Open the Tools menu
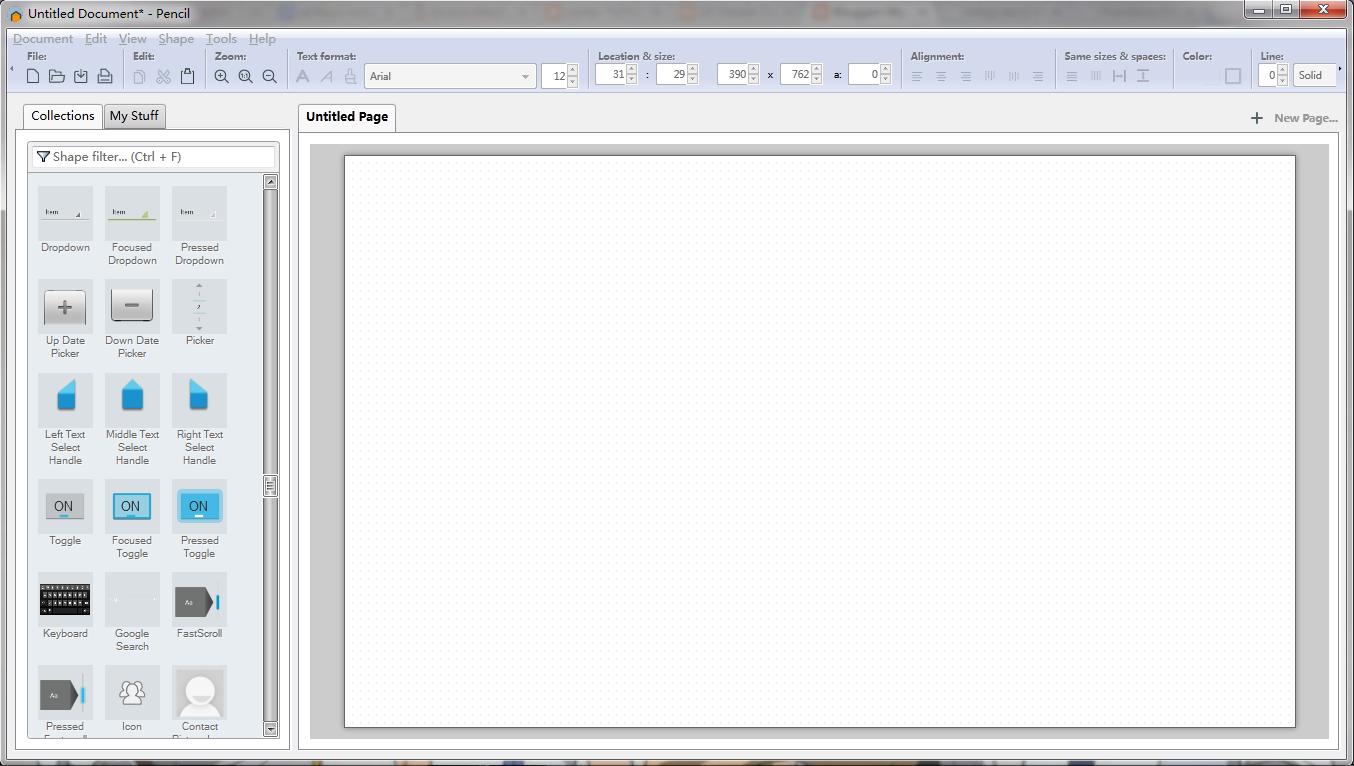 [x=221, y=38]
